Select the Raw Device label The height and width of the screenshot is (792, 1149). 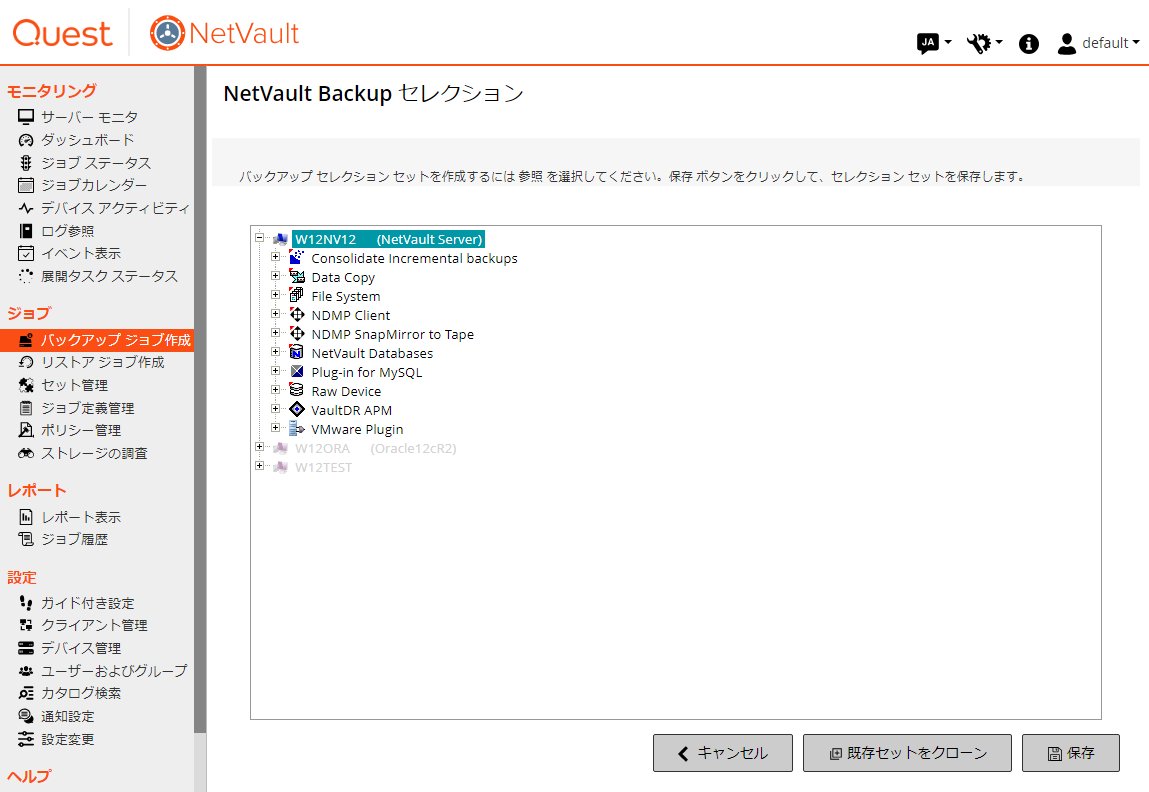tap(346, 391)
